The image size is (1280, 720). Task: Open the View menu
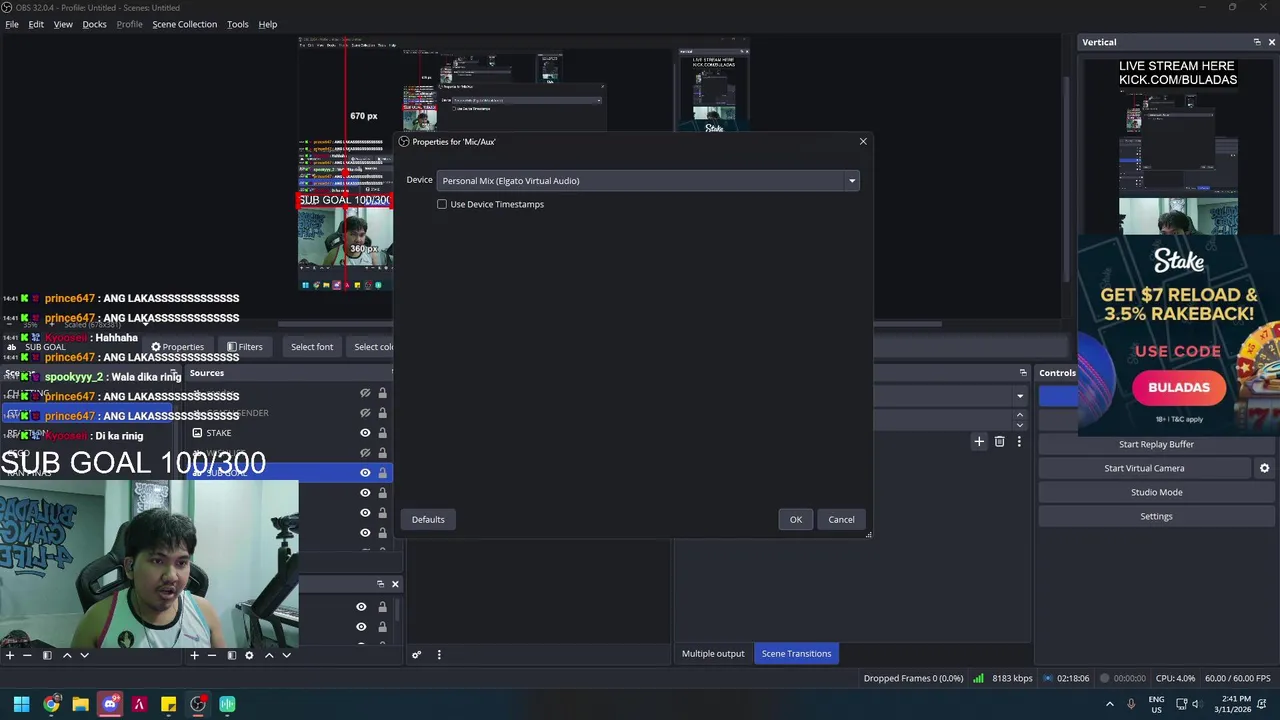click(63, 24)
